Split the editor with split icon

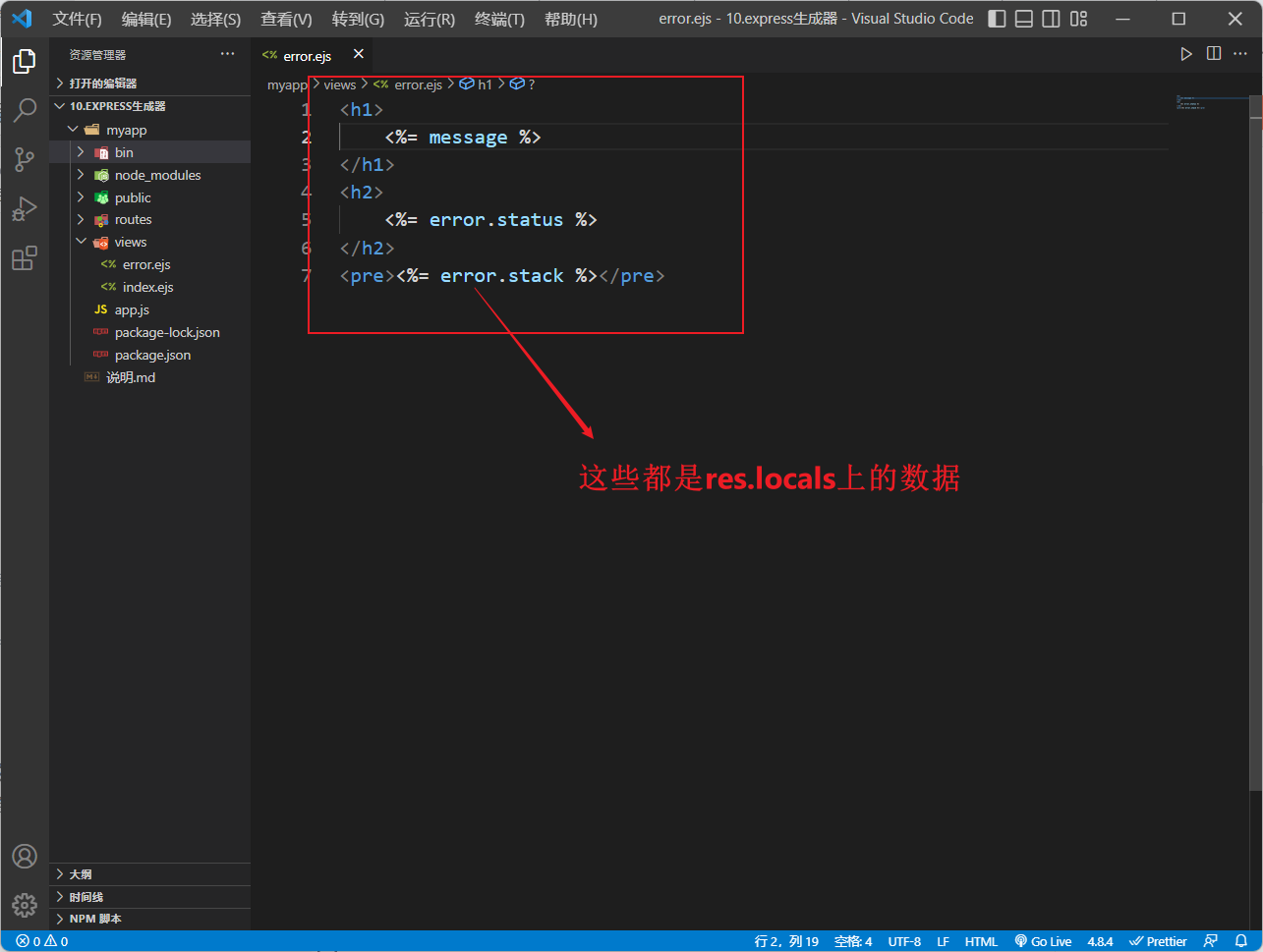(1214, 54)
